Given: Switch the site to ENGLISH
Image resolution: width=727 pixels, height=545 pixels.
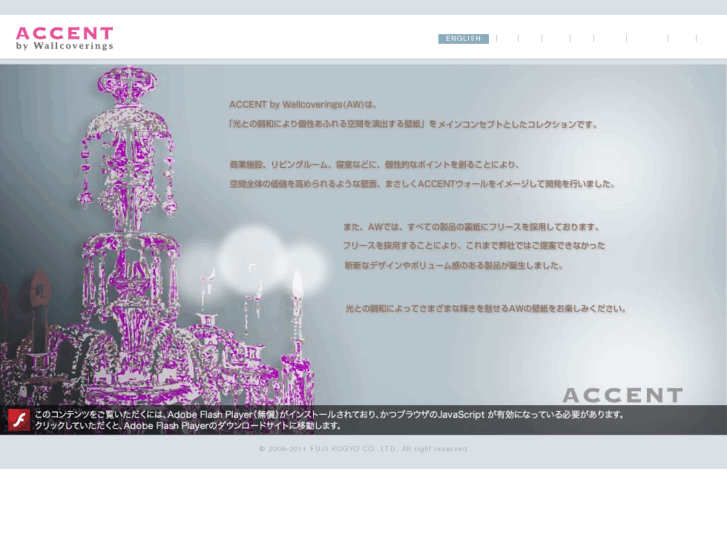Looking at the screenshot, I should tap(463, 38).
